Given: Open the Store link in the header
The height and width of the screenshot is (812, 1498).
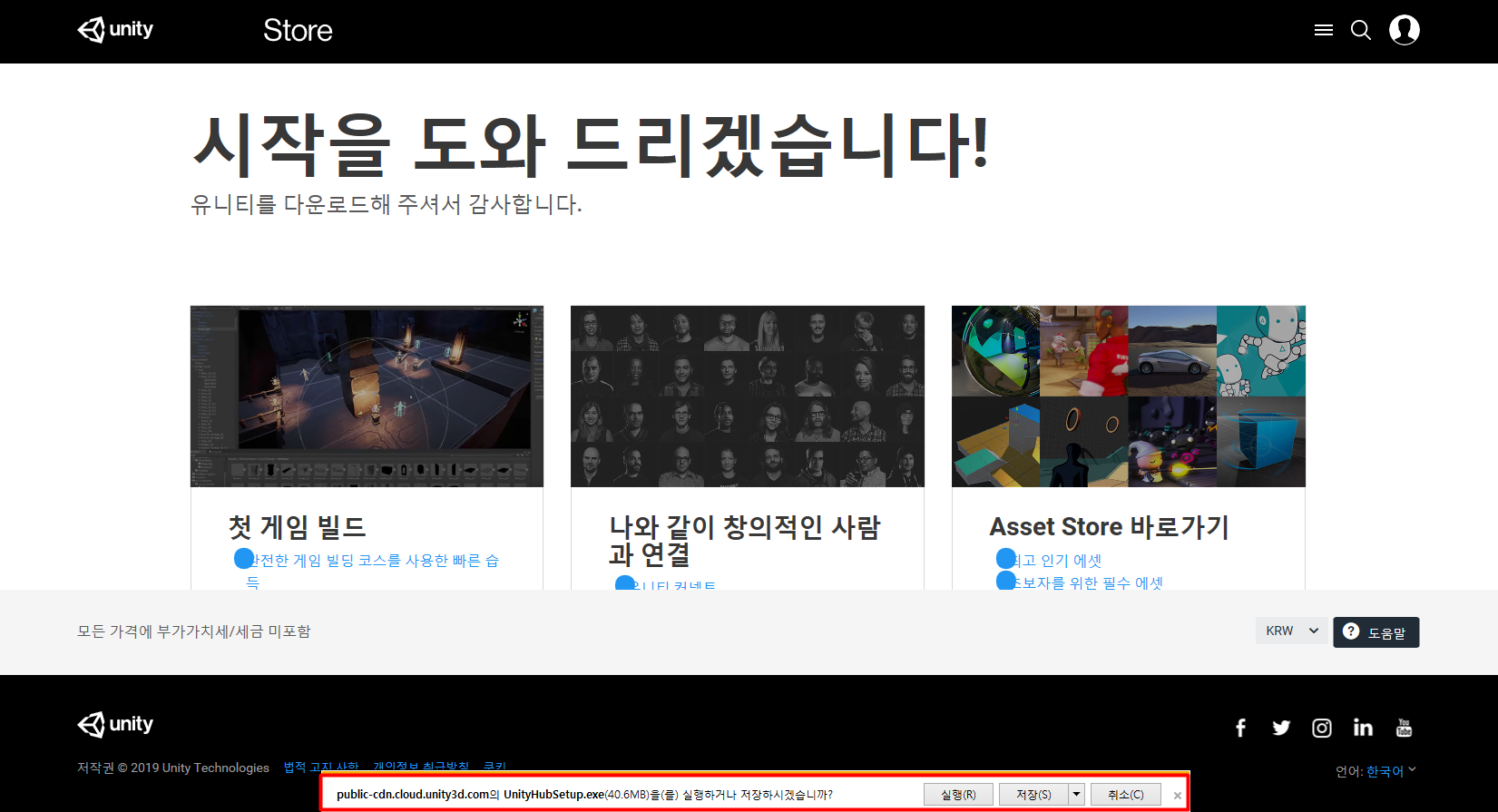Looking at the screenshot, I should point(298,31).
